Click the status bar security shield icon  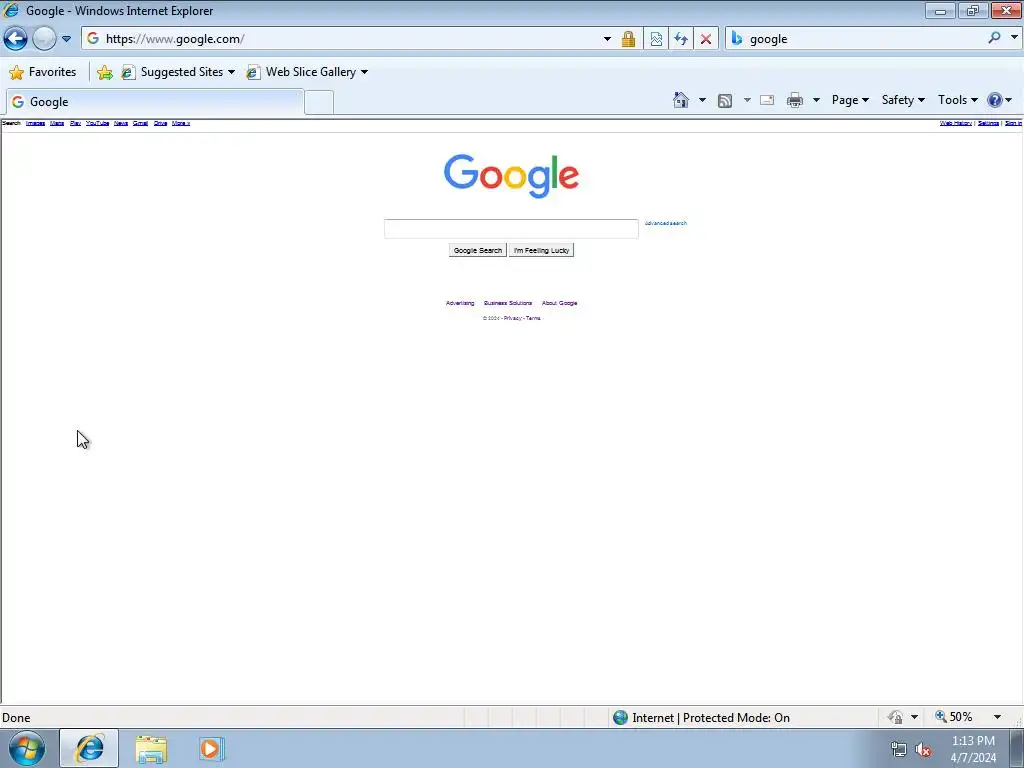pyautogui.click(x=895, y=717)
